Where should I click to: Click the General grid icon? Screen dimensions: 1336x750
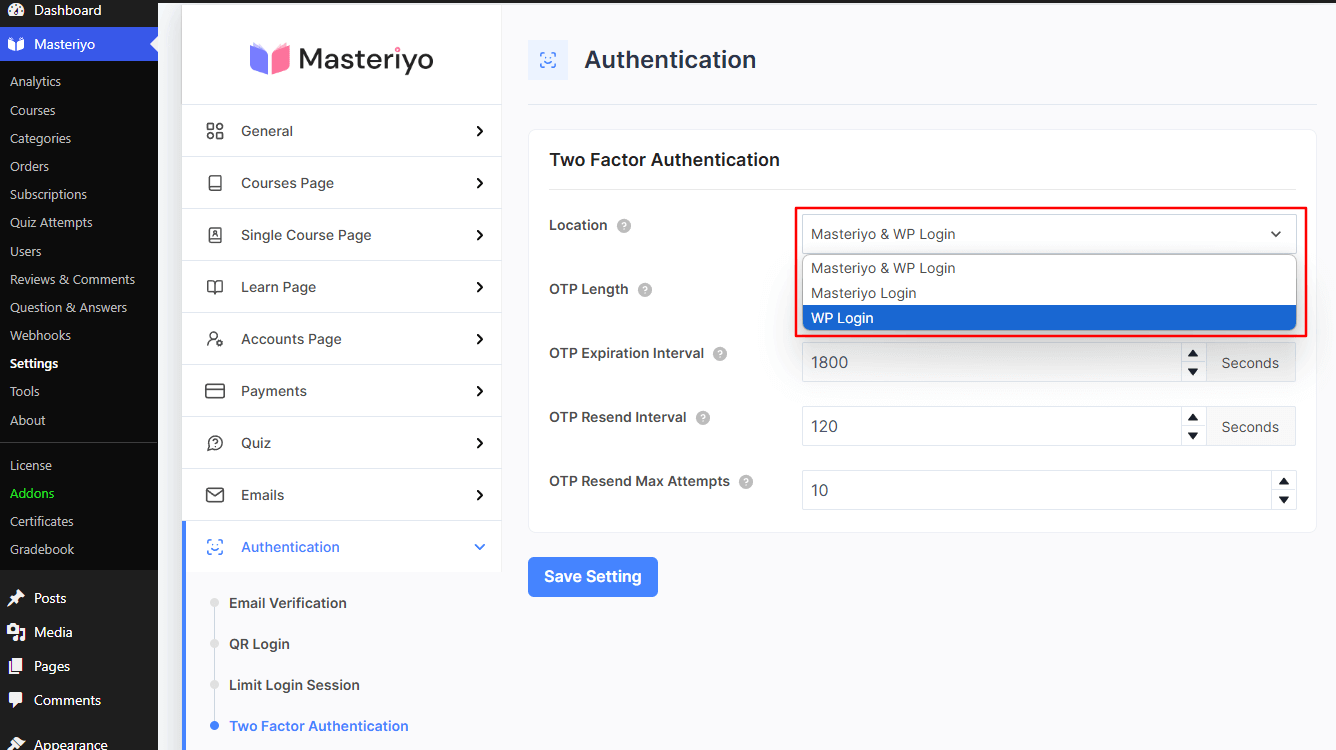tap(215, 131)
